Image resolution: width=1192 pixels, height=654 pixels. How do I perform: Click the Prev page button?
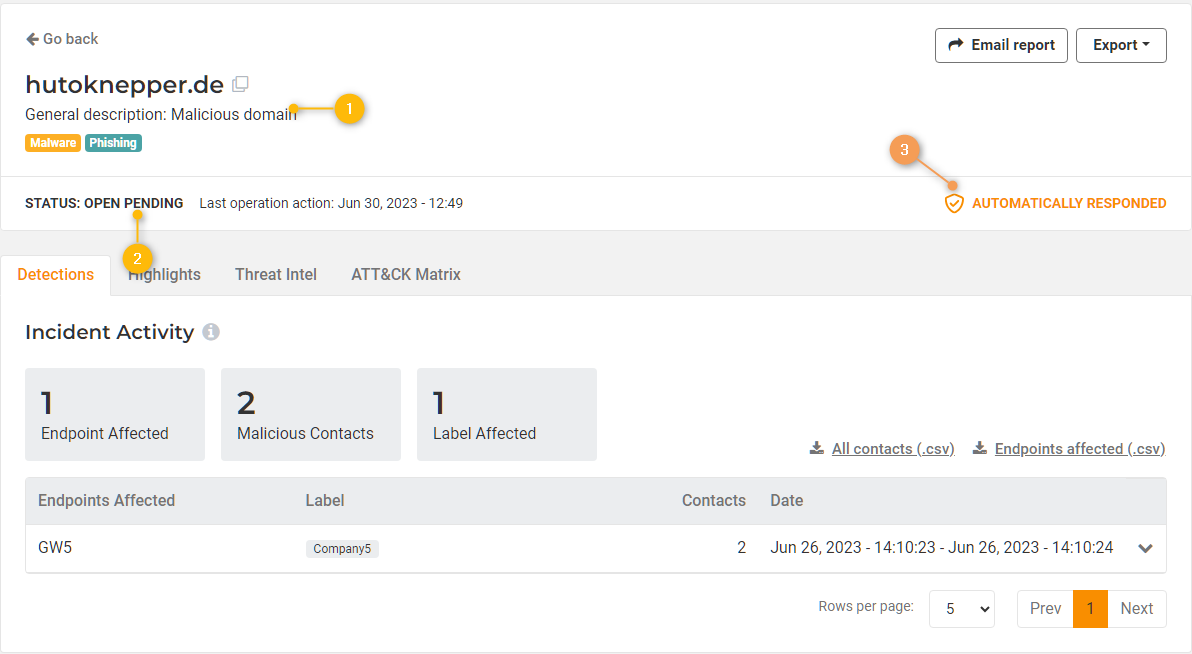pos(1045,608)
